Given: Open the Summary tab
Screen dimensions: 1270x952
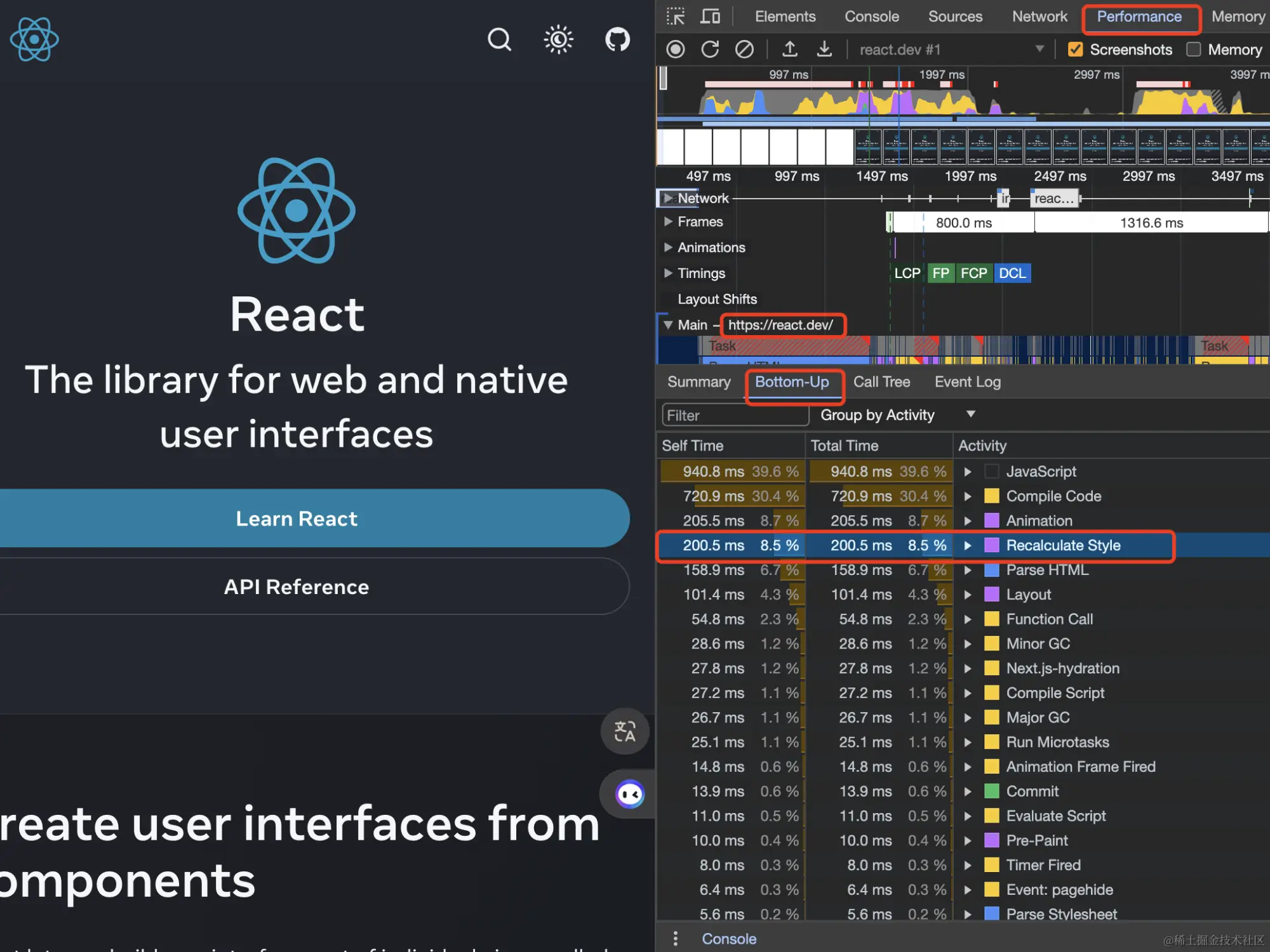Looking at the screenshot, I should tap(698, 382).
